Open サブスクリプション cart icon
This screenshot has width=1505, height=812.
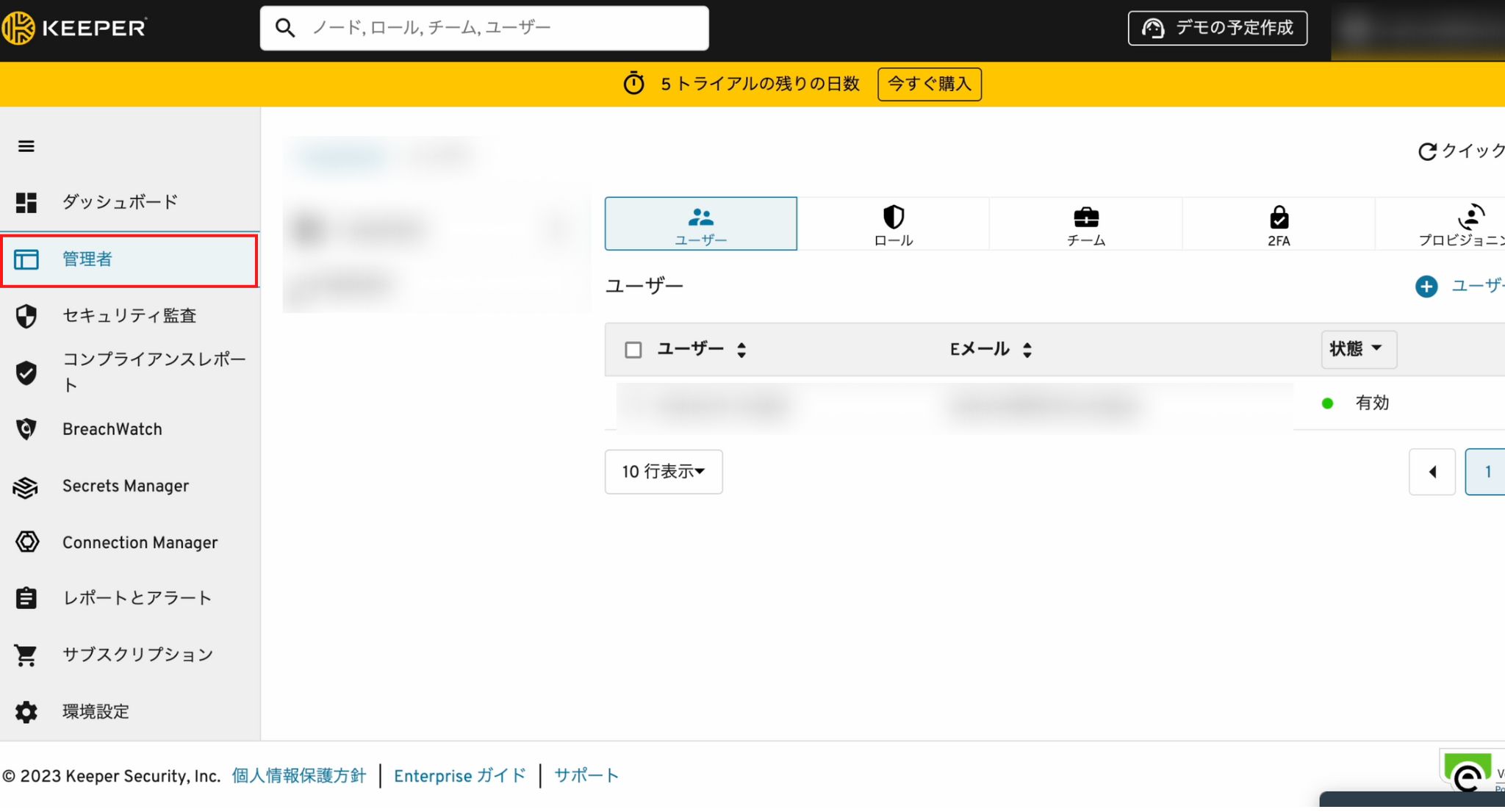[26, 655]
